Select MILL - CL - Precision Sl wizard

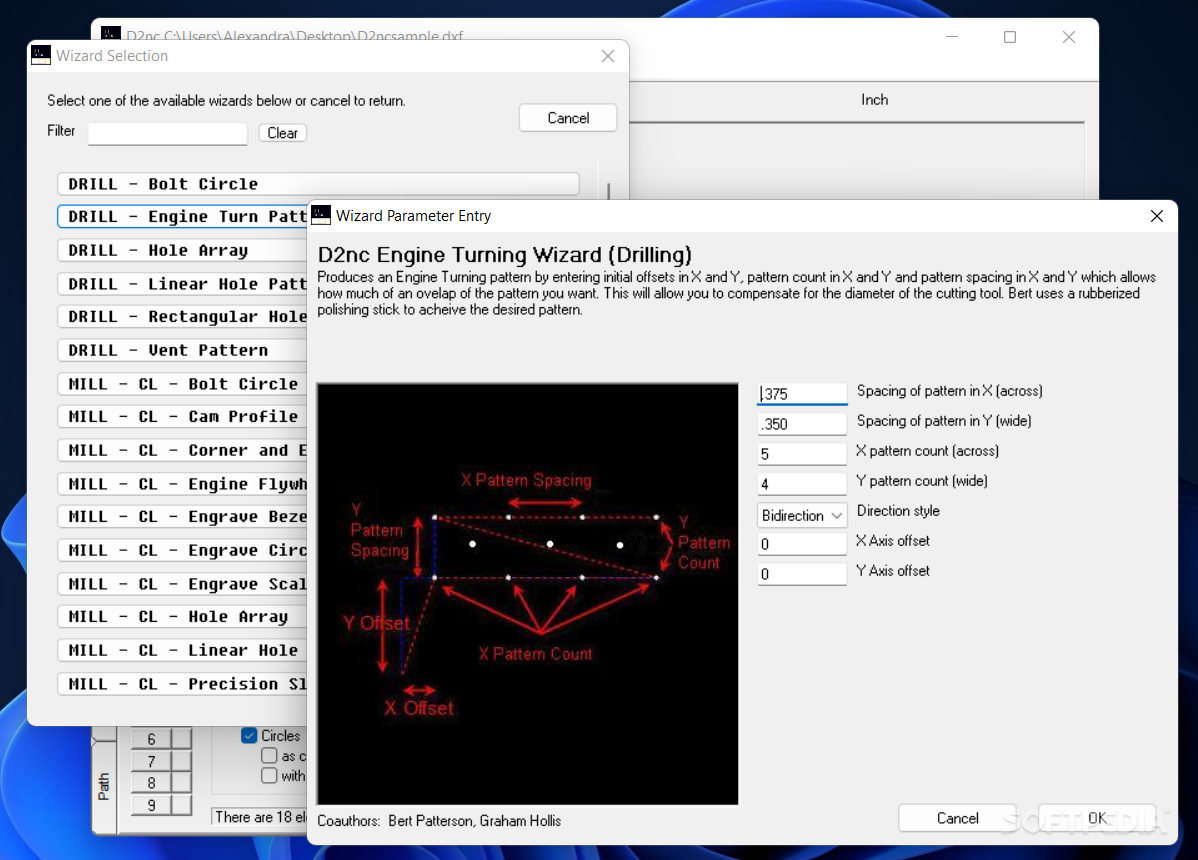tap(183, 684)
